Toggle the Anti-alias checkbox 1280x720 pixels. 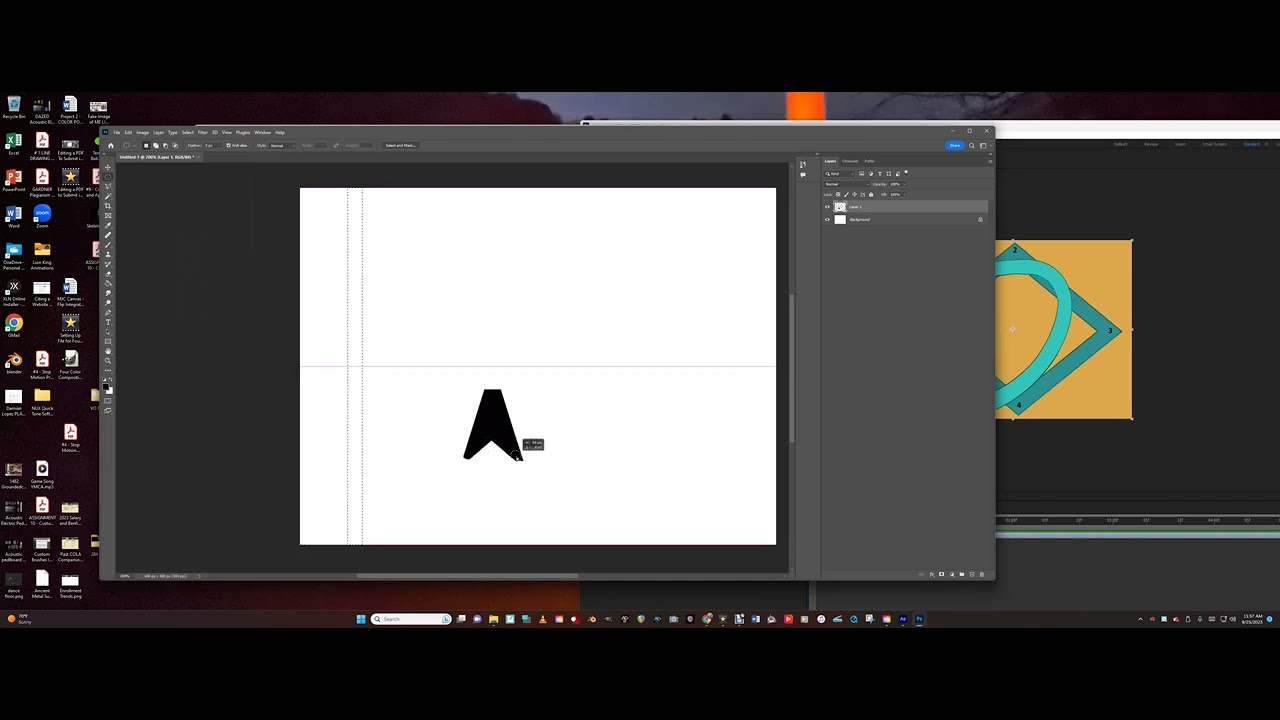228,145
